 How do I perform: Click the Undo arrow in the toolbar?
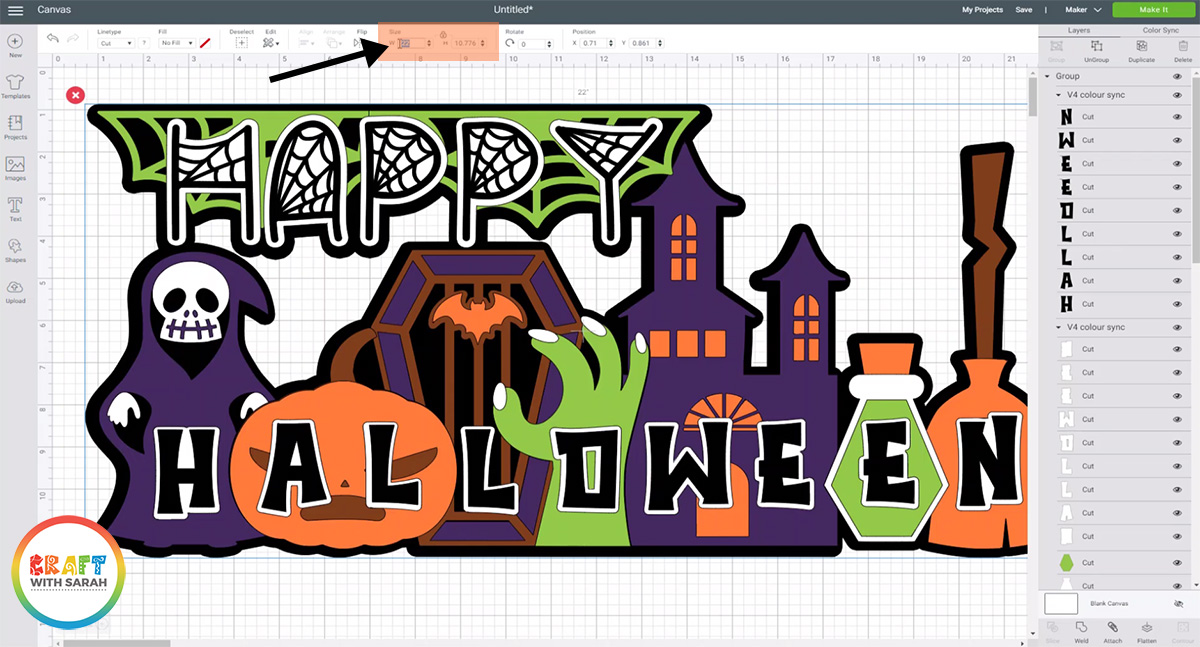coord(53,38)
